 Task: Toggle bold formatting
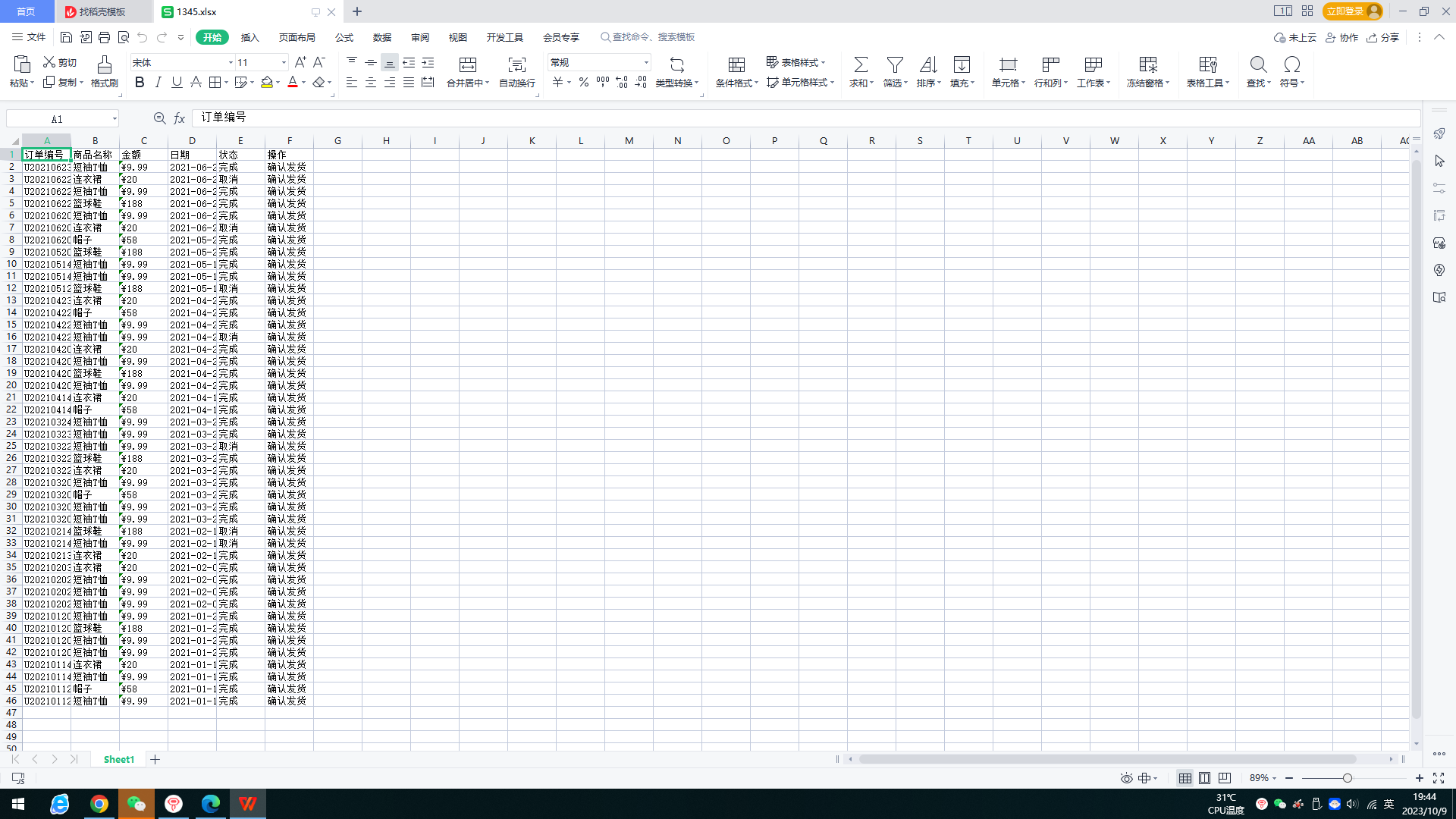[x=140, y=83]
